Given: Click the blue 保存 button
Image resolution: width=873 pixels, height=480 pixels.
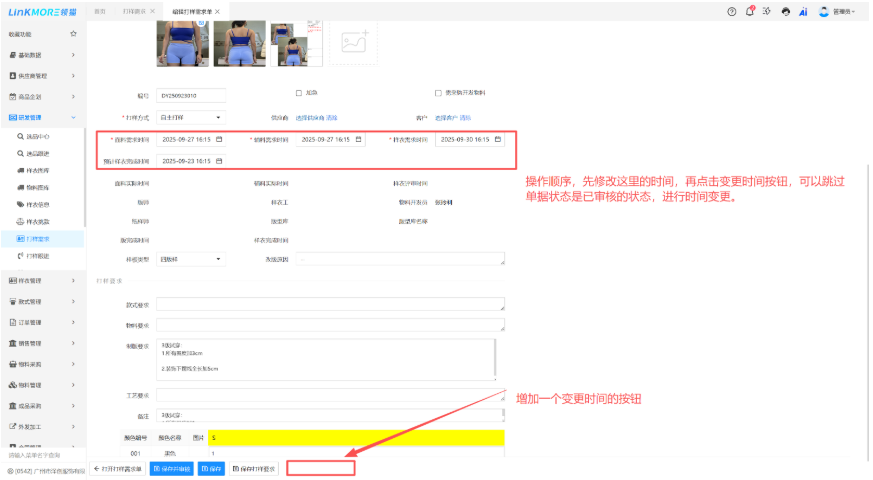Looking at the screenshot, I should click(x=210, y=468).
